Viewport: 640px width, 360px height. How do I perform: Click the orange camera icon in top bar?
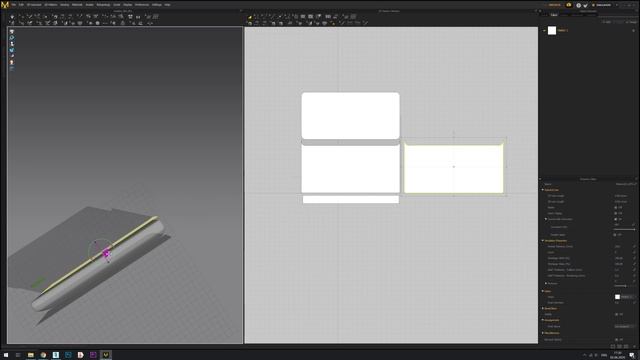click(569, 5)
